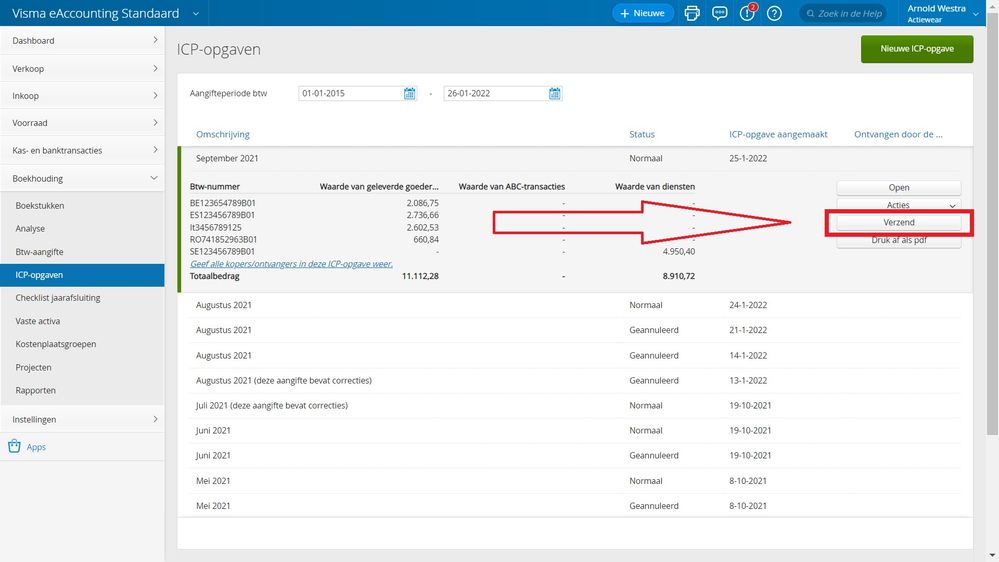The image size is (999, 562).
Task: Click the help question mark icon
Action: (774, 13)
